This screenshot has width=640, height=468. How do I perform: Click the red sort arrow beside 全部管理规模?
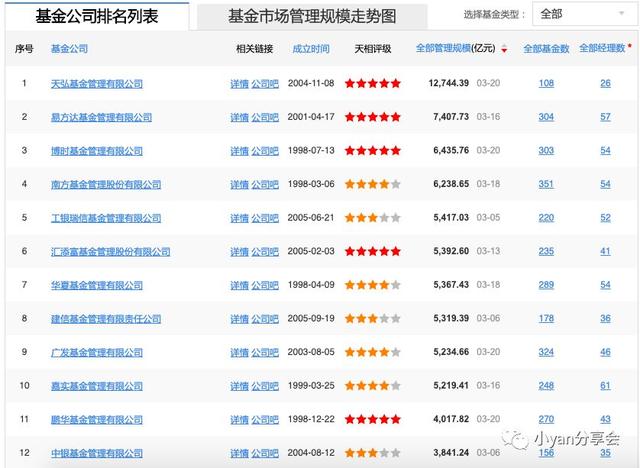click(504, 49)
